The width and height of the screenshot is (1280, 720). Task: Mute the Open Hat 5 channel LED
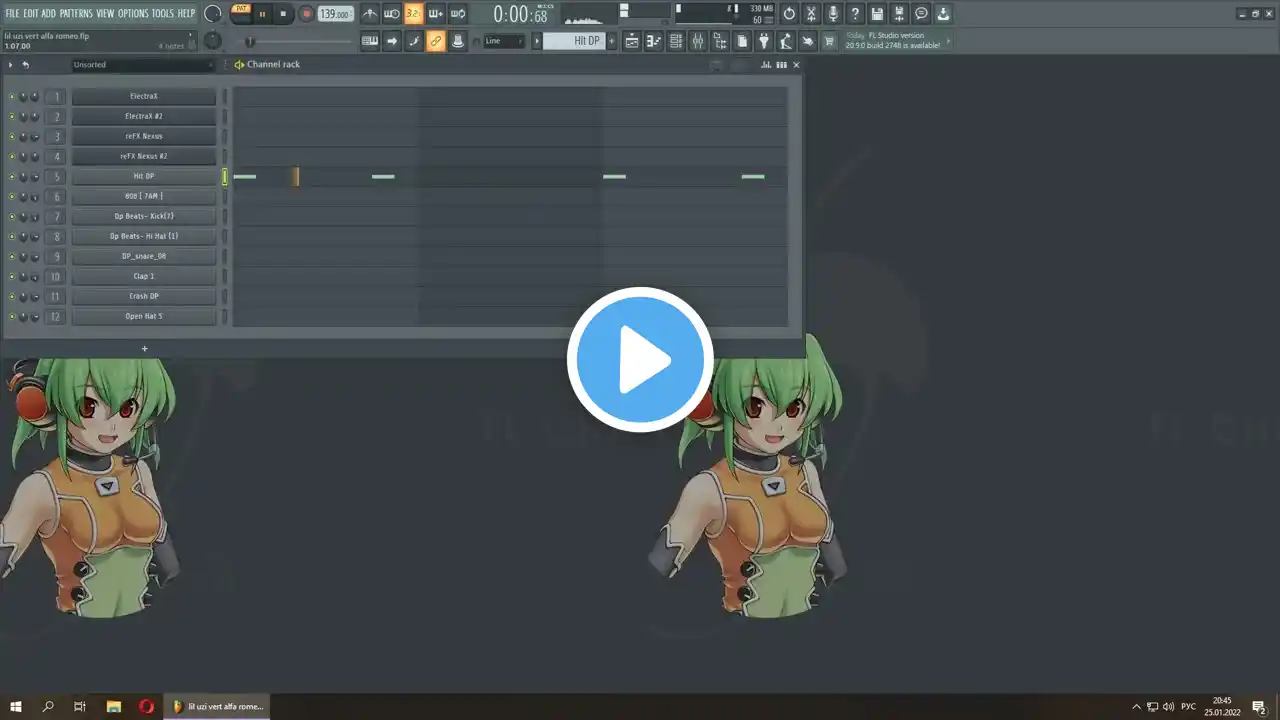(x=12, y=317)
